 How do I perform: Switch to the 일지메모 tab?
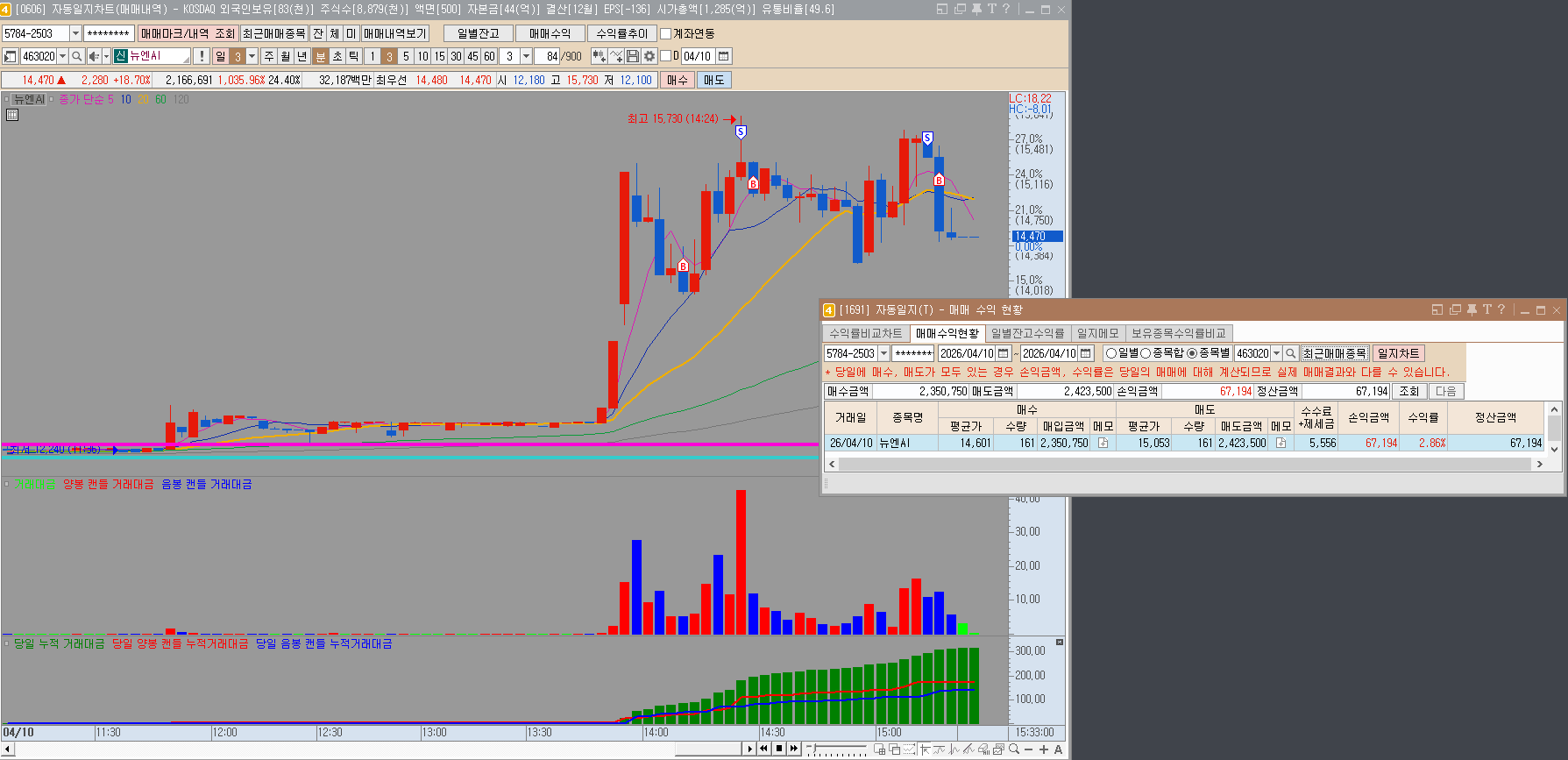tap(1097, 333)
